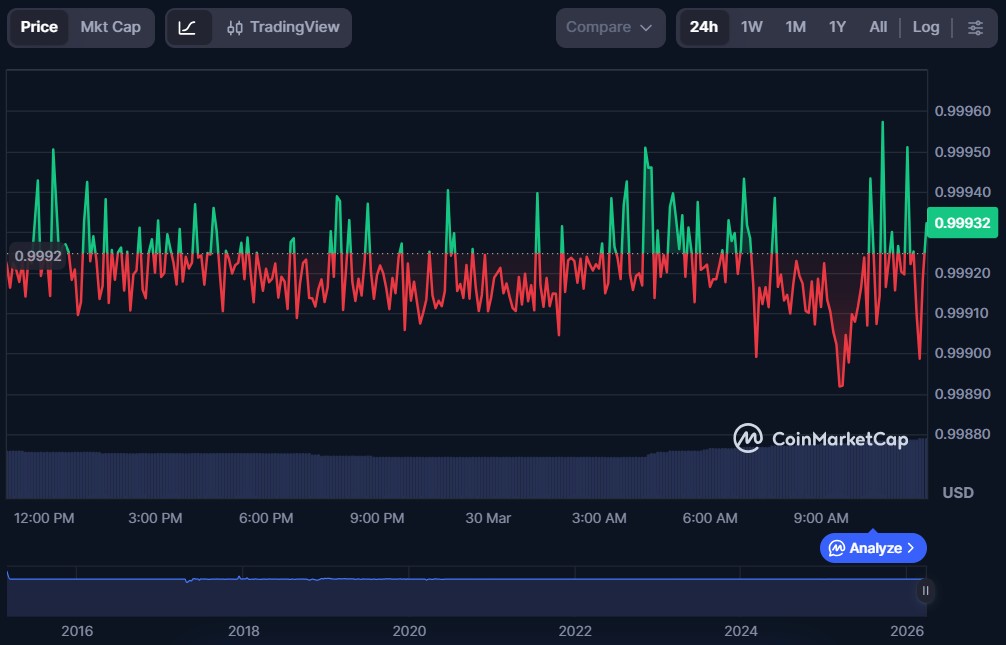Click the 0.9992 baseline price label
Viewport: 1006px width, 645px height.
pyautogui.click(x=38, y=256)
